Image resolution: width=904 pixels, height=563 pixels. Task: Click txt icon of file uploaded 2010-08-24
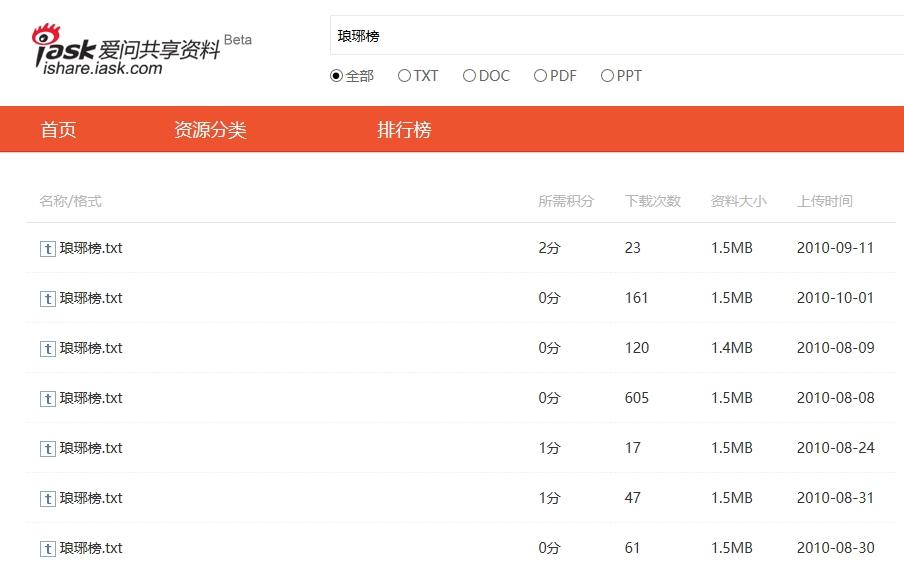point(48,449)
